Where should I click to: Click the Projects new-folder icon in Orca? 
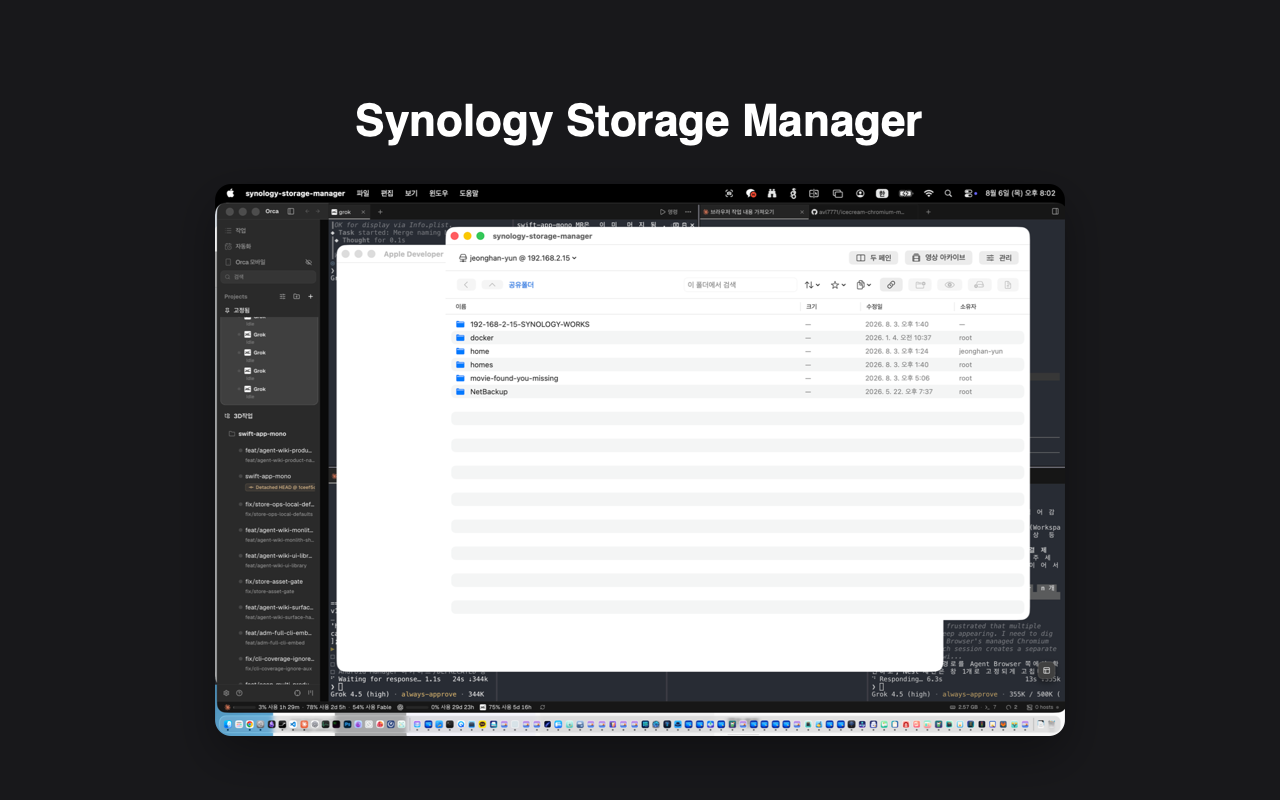point(296,296)
